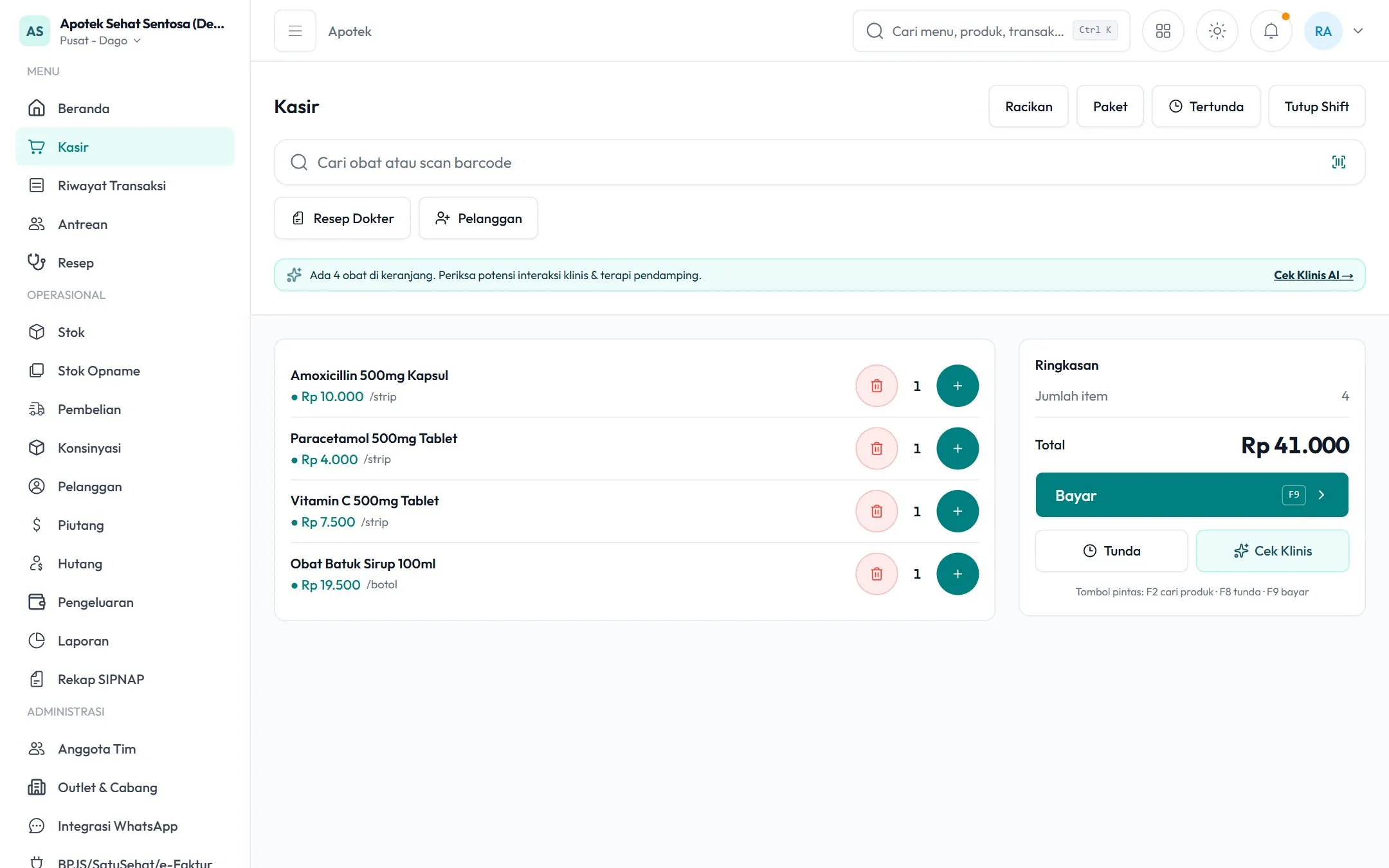The width and height of the screenshot is (1389, 868).
Task: Open the Antrean menu
Action: pyautogui.click(x=125, y=224)
